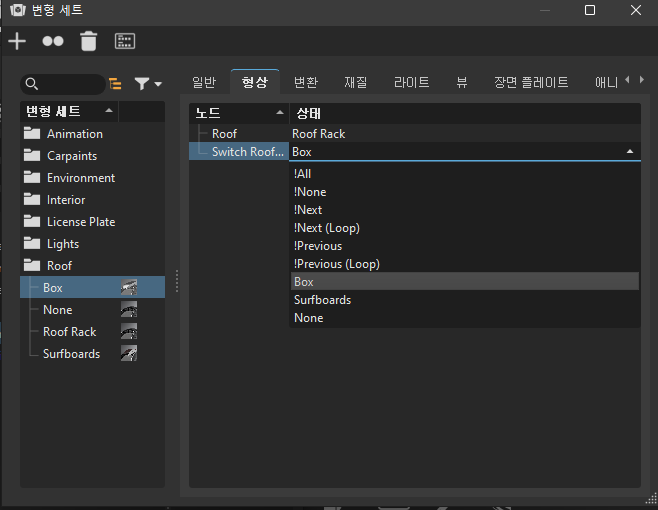Choose !Next (Loop) from the dropdown
Screen dimensions: 658x510
pos(465,228)
